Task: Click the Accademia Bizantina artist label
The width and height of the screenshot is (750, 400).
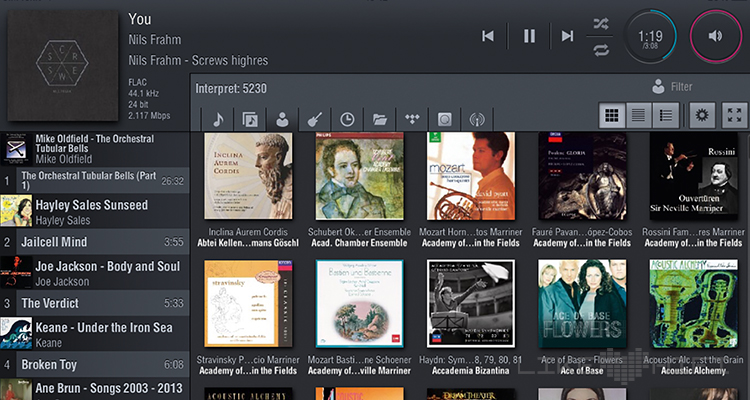Action: (471, 371)
